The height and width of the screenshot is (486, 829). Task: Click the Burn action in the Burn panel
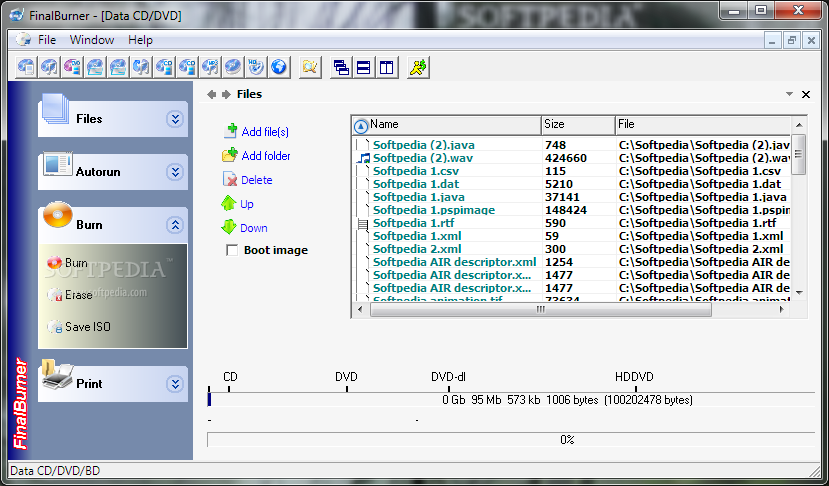[x=76, y=263]
